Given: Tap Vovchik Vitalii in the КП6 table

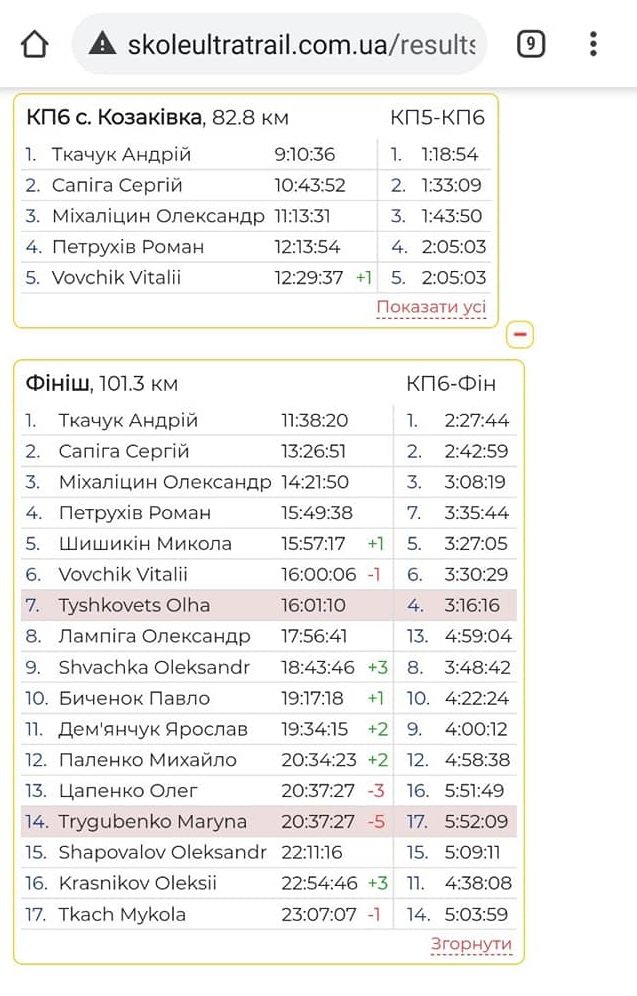Looking at the screenshot, I should (116, 277).
